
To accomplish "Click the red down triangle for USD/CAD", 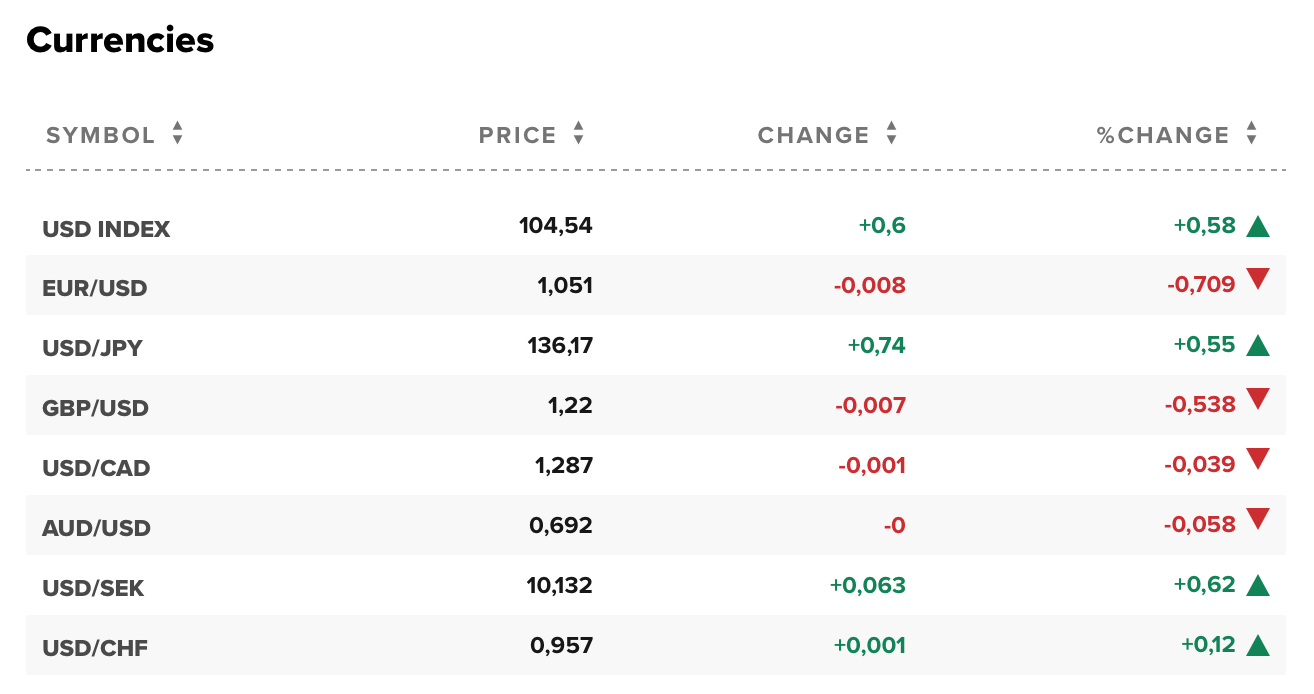I will click(x=1258, y=460).
